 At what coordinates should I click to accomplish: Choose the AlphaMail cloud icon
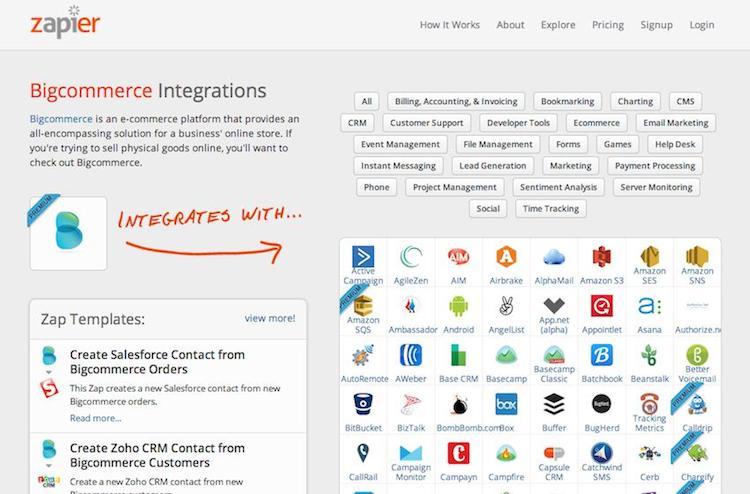click(554, 257)
